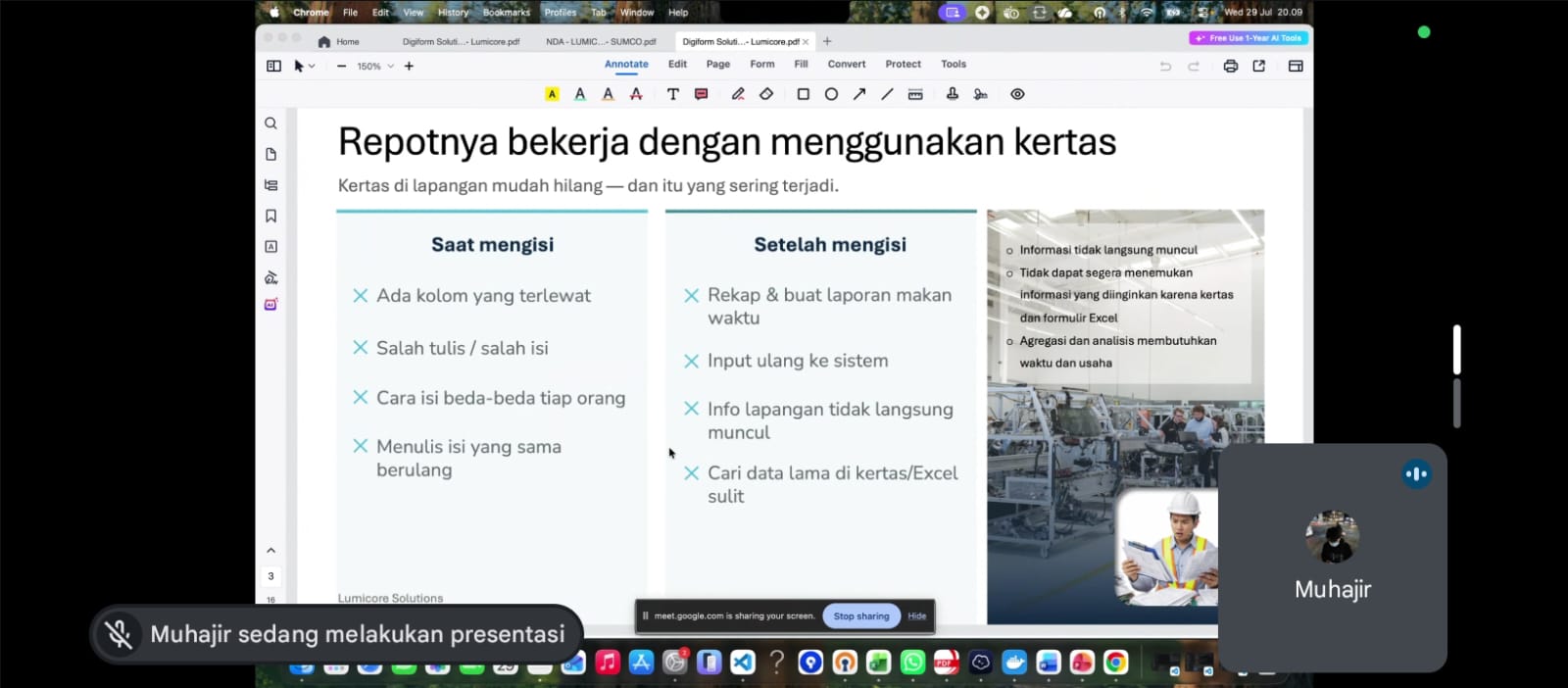Select the measure tool icon

915,94
